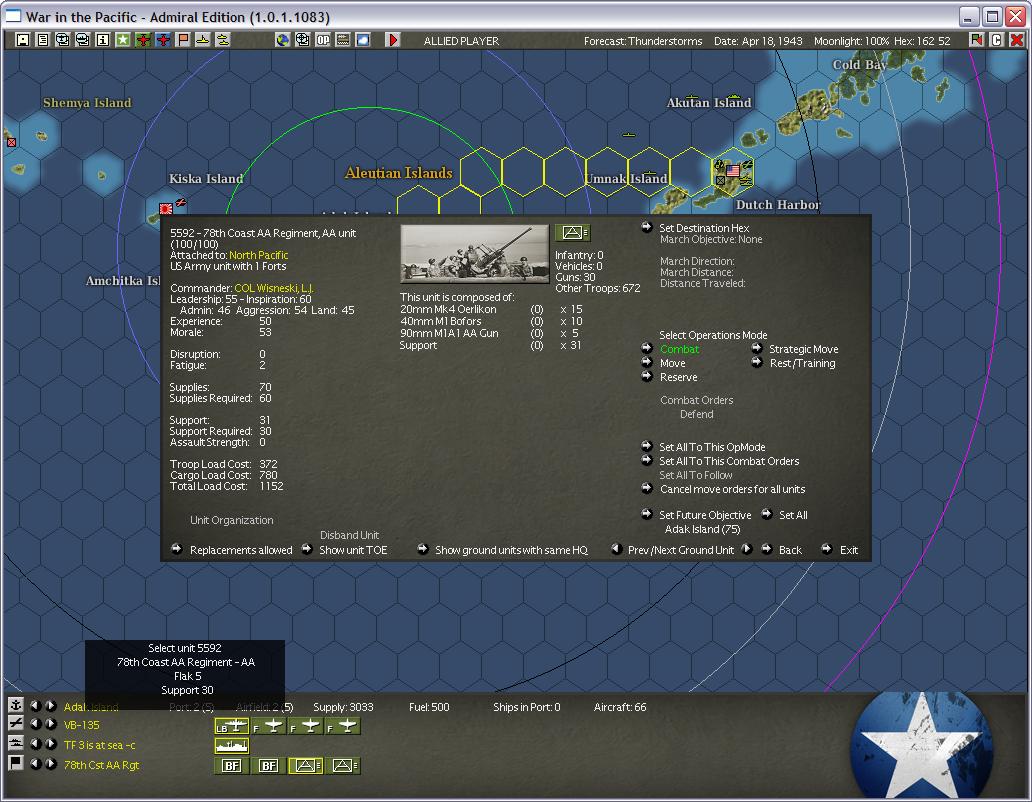
Task: Click the cloud weather toolbar icon
Action: [363, 40]
